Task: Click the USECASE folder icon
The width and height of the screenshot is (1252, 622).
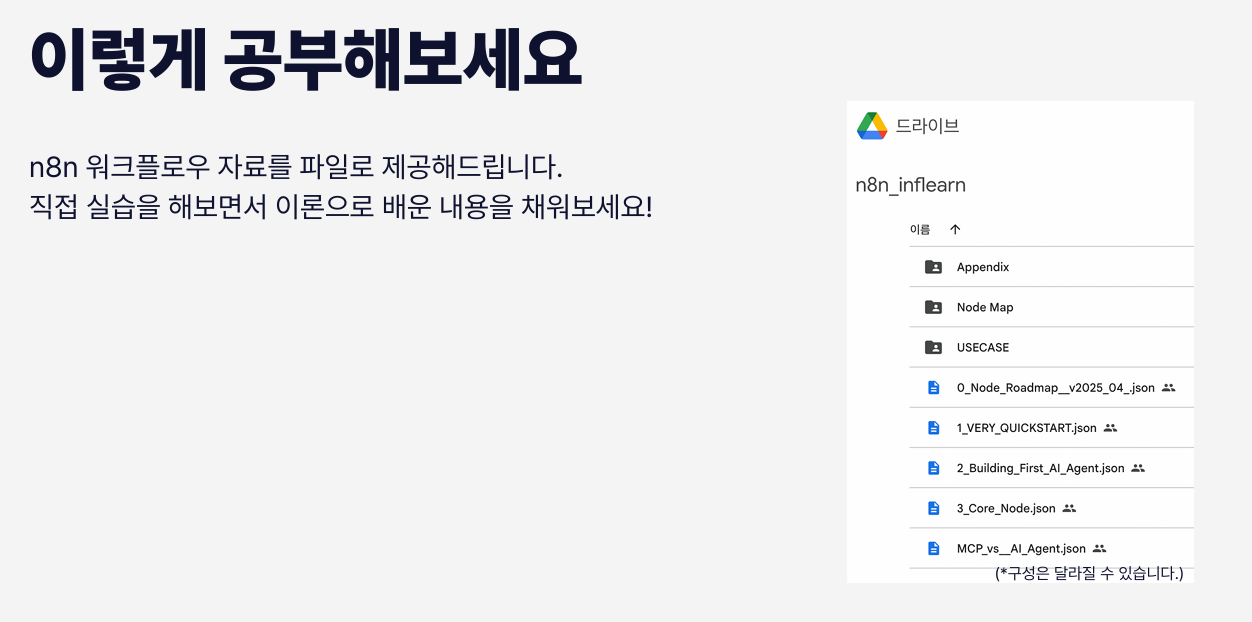Action: pos(933,347)
